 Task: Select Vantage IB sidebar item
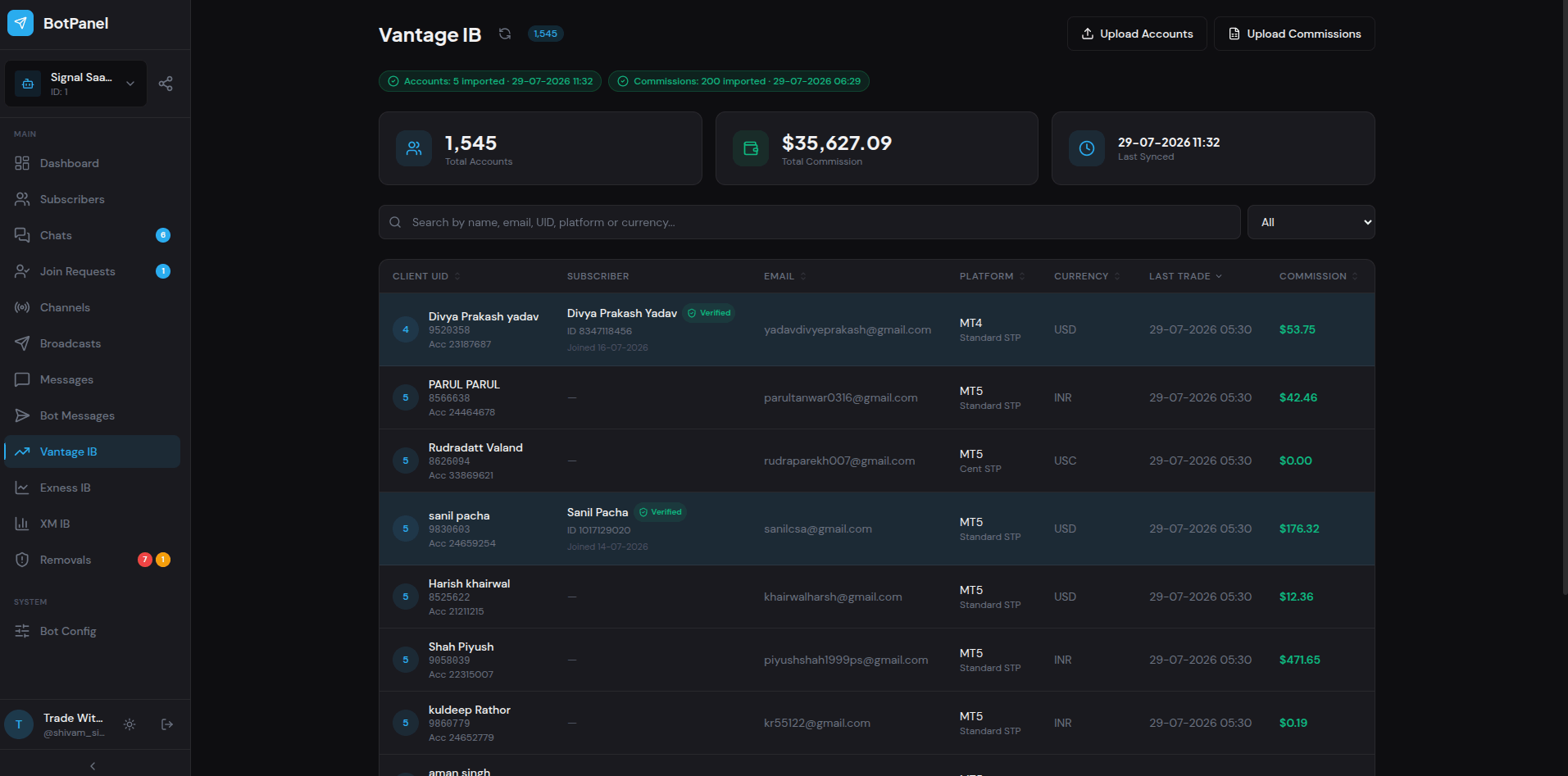pyautogui.click(x=92, y=452)
